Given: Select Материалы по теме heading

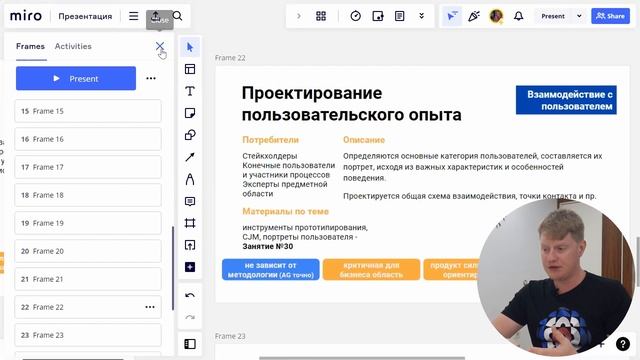Looking at the screenshot, I should pos(285,211).
